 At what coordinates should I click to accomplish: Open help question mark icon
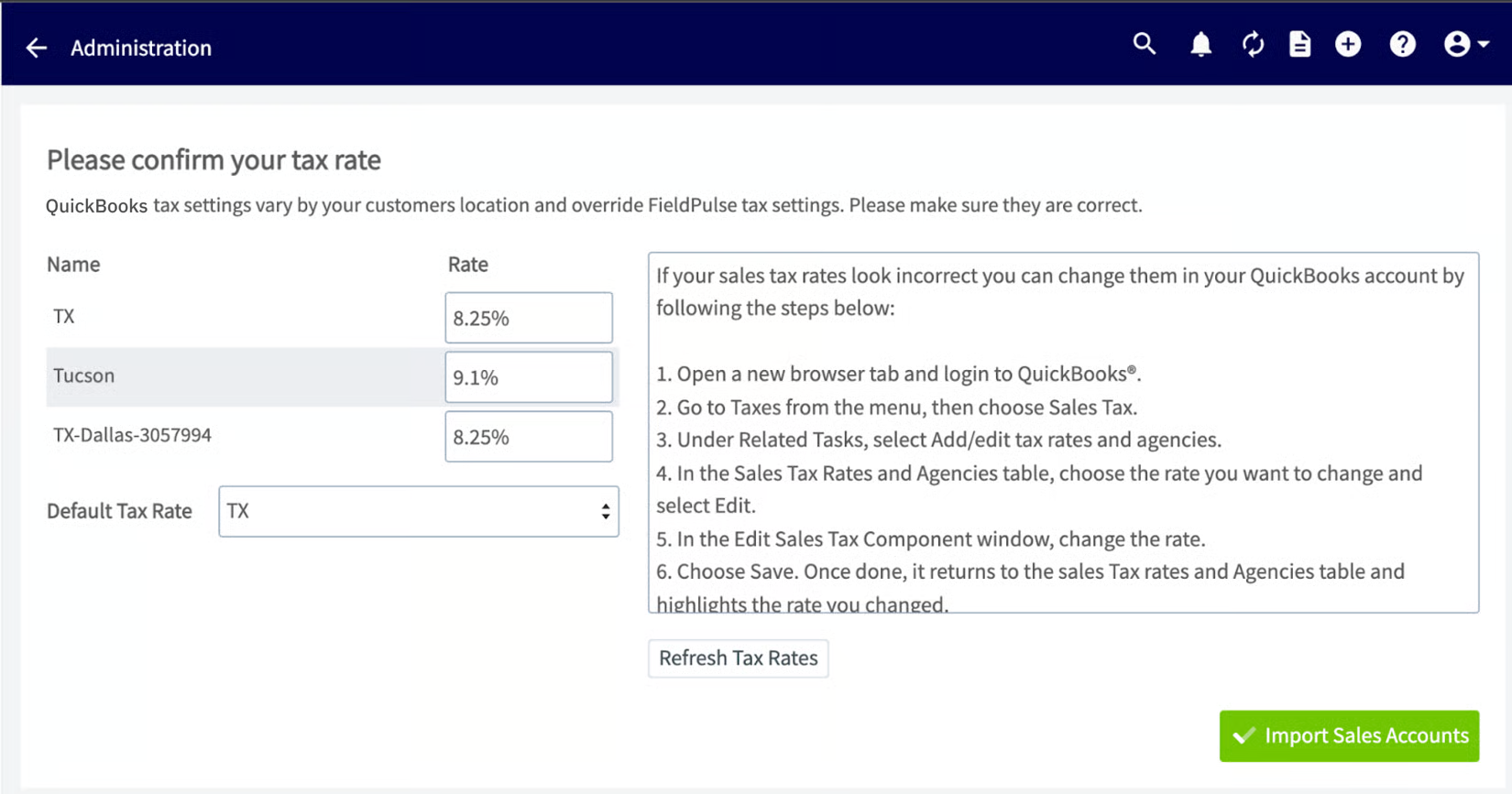coord(1402,44)
